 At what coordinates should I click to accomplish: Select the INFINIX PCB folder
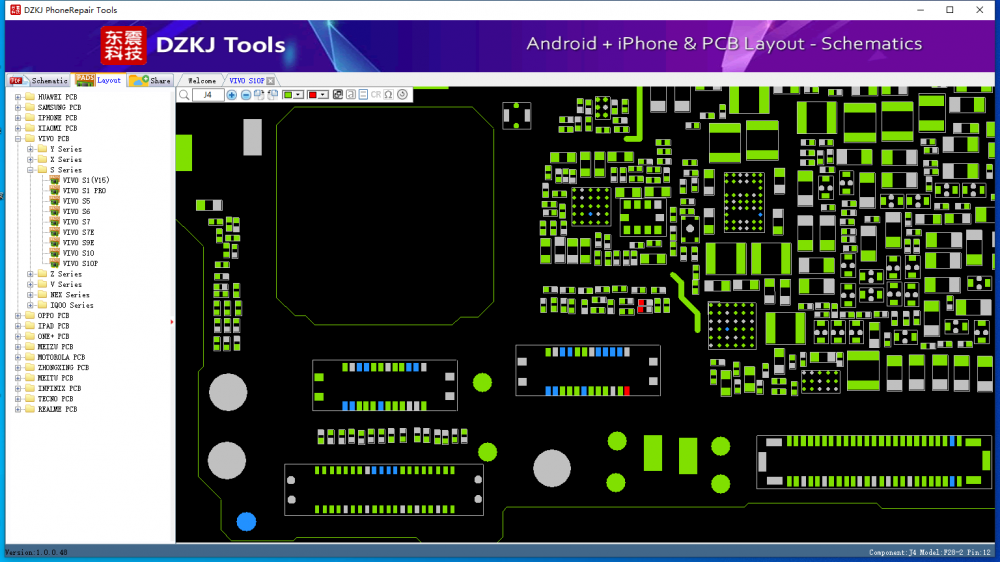pyautogui.click(x=59, y=388)
